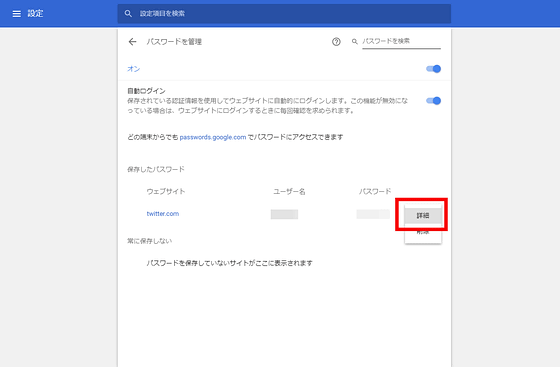The image size is (560, 367).
Task: Click the settings search magnifier icon
Action: (x=128, y=14)
